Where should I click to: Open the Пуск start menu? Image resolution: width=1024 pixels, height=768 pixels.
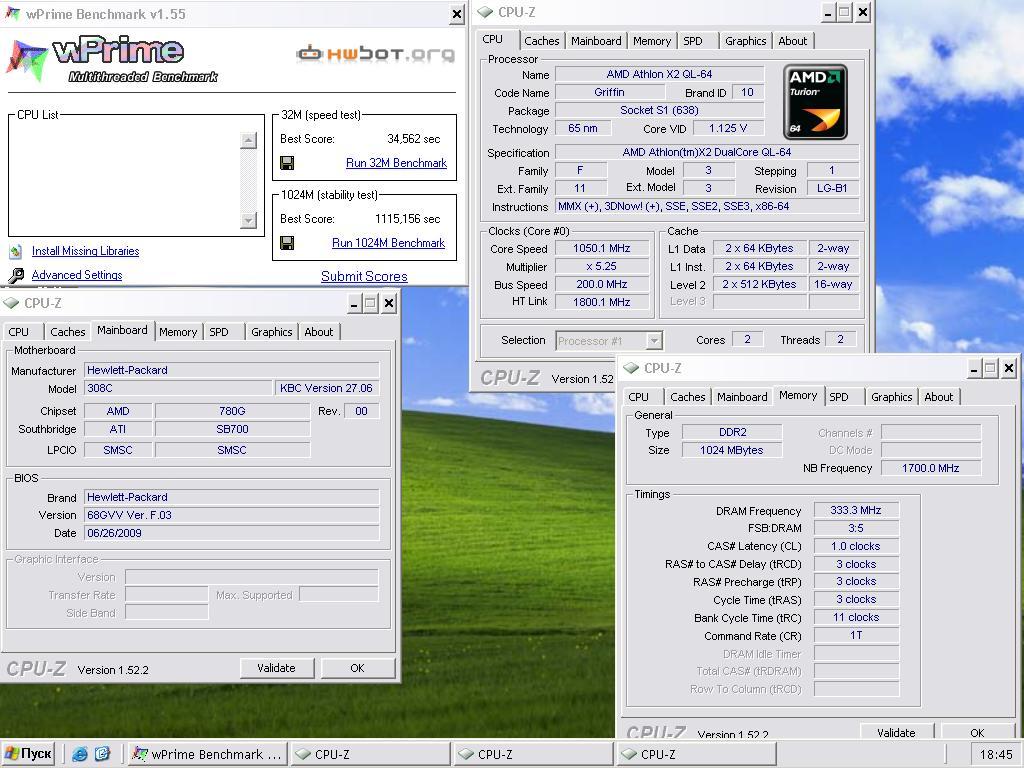28,754
